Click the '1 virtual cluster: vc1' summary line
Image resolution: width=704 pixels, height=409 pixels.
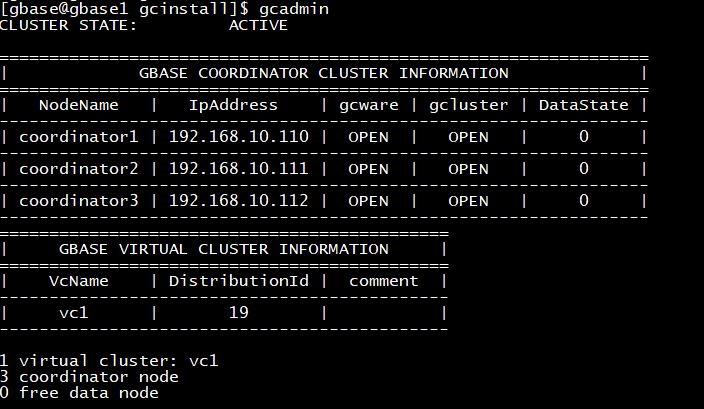pyautogui.click(x=109, y=361)
